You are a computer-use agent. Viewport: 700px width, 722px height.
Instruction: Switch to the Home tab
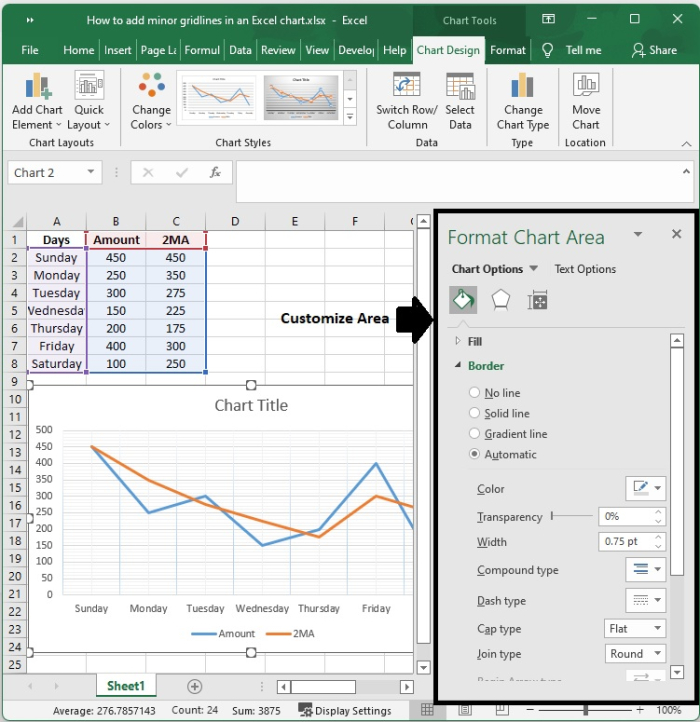pyautogui.click(x=78, y=50)
